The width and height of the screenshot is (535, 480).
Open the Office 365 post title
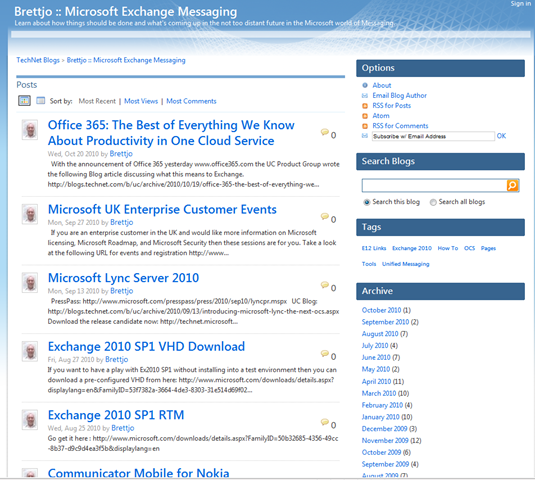point(171,133)
